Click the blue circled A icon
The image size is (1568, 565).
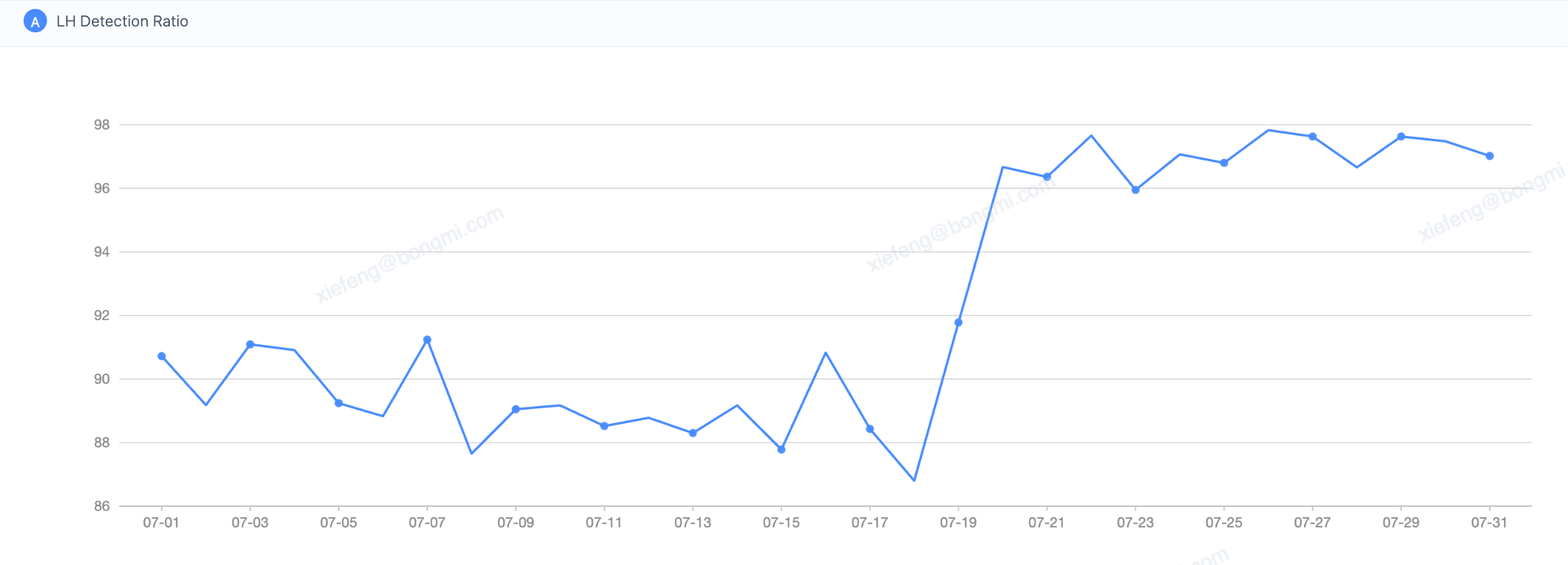point(35,21)
